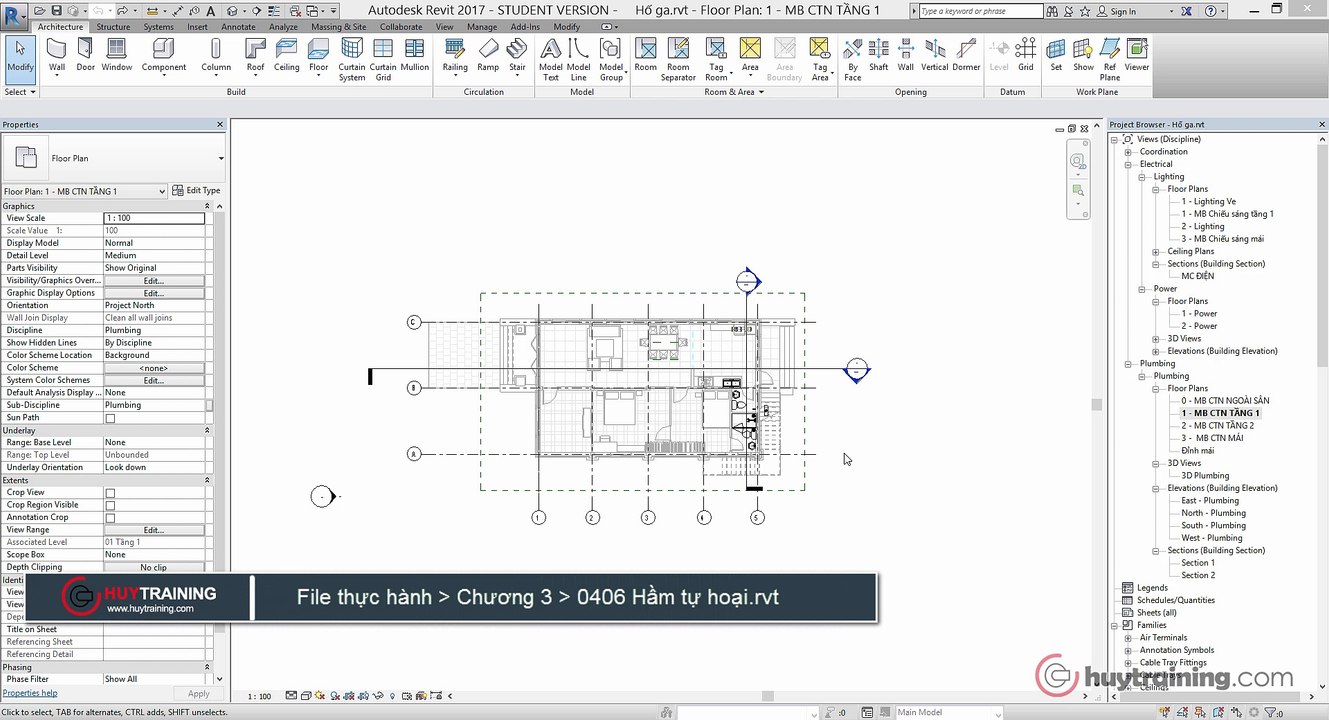The width and height of the screenshot is (1329, 720).
Task: Select the Ramp tool
Action: click(x=488, y=55)
